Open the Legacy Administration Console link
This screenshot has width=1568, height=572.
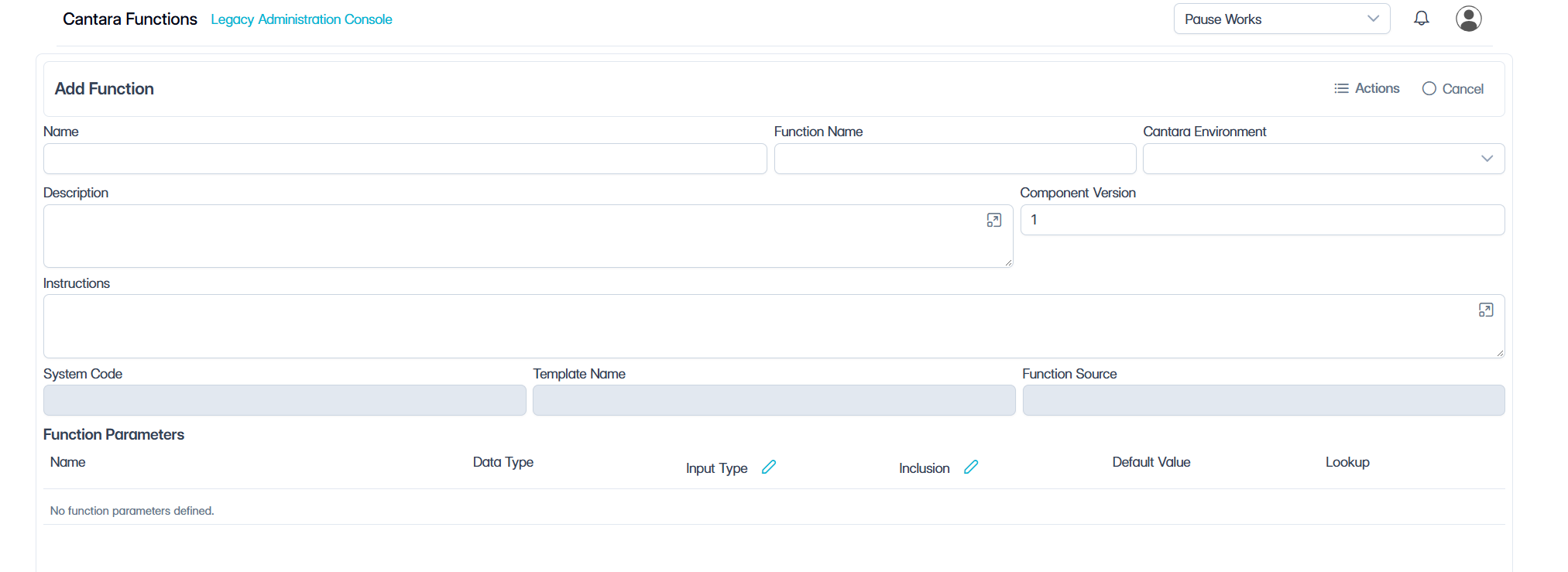[301, 19]
